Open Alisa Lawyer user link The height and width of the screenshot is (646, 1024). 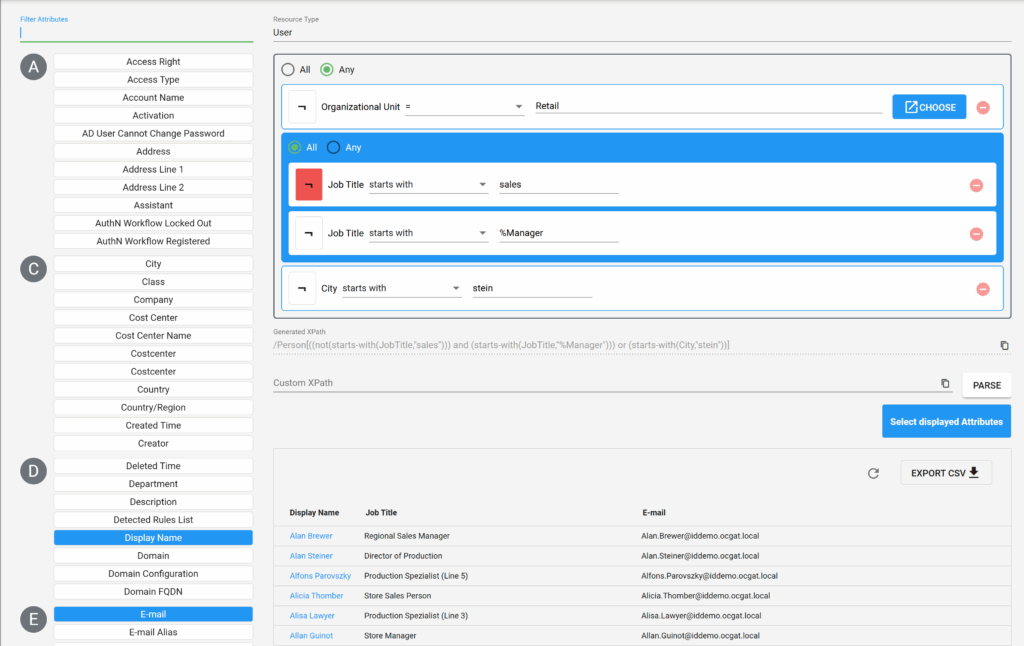[312, 615]
